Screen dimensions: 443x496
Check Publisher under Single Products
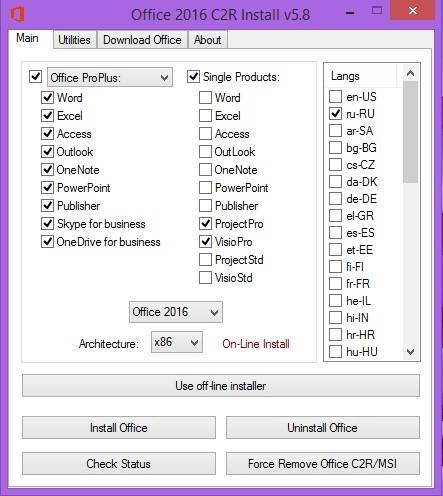click(205, 205)
